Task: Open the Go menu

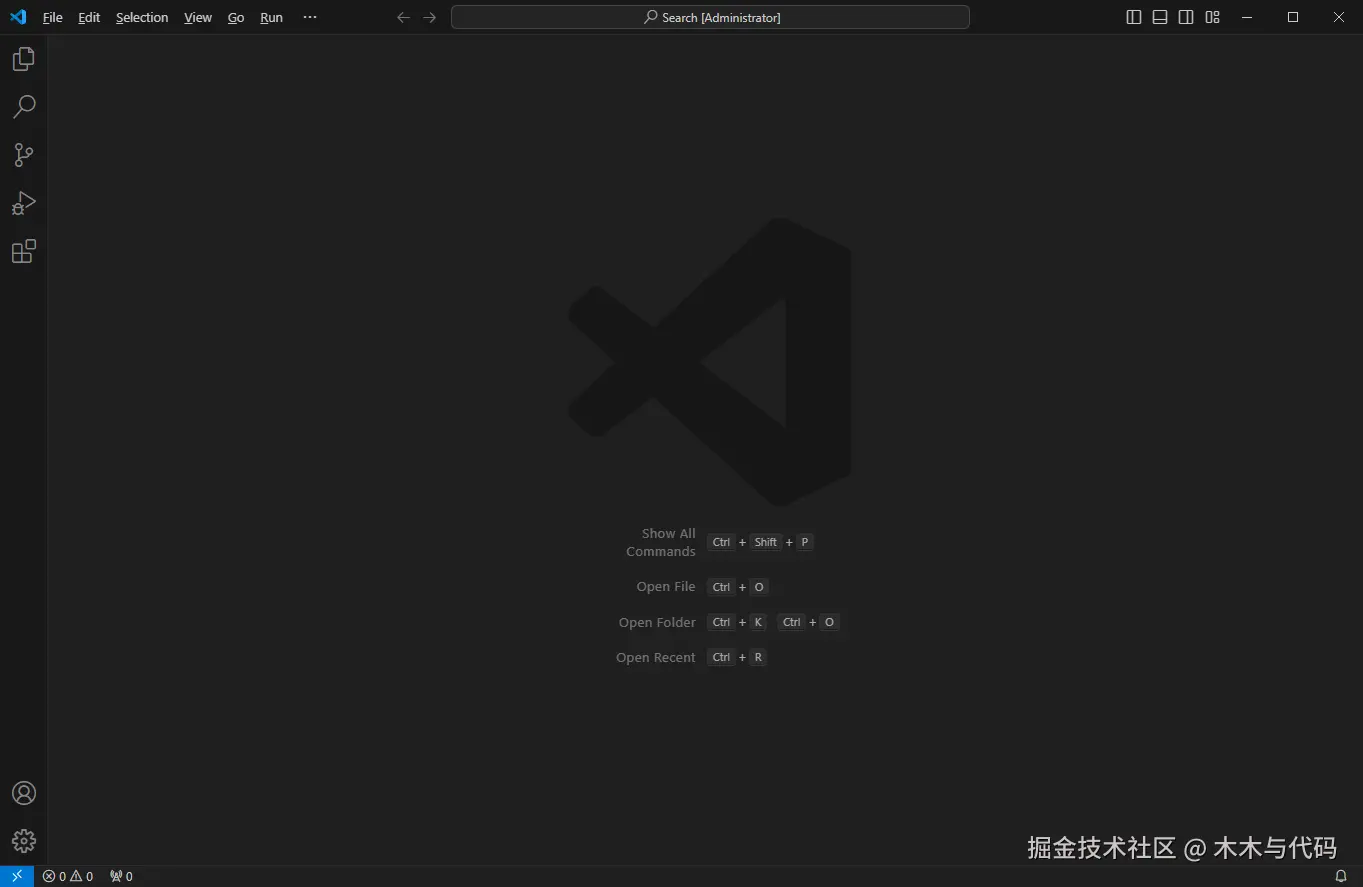Action: tap(236, 17)
